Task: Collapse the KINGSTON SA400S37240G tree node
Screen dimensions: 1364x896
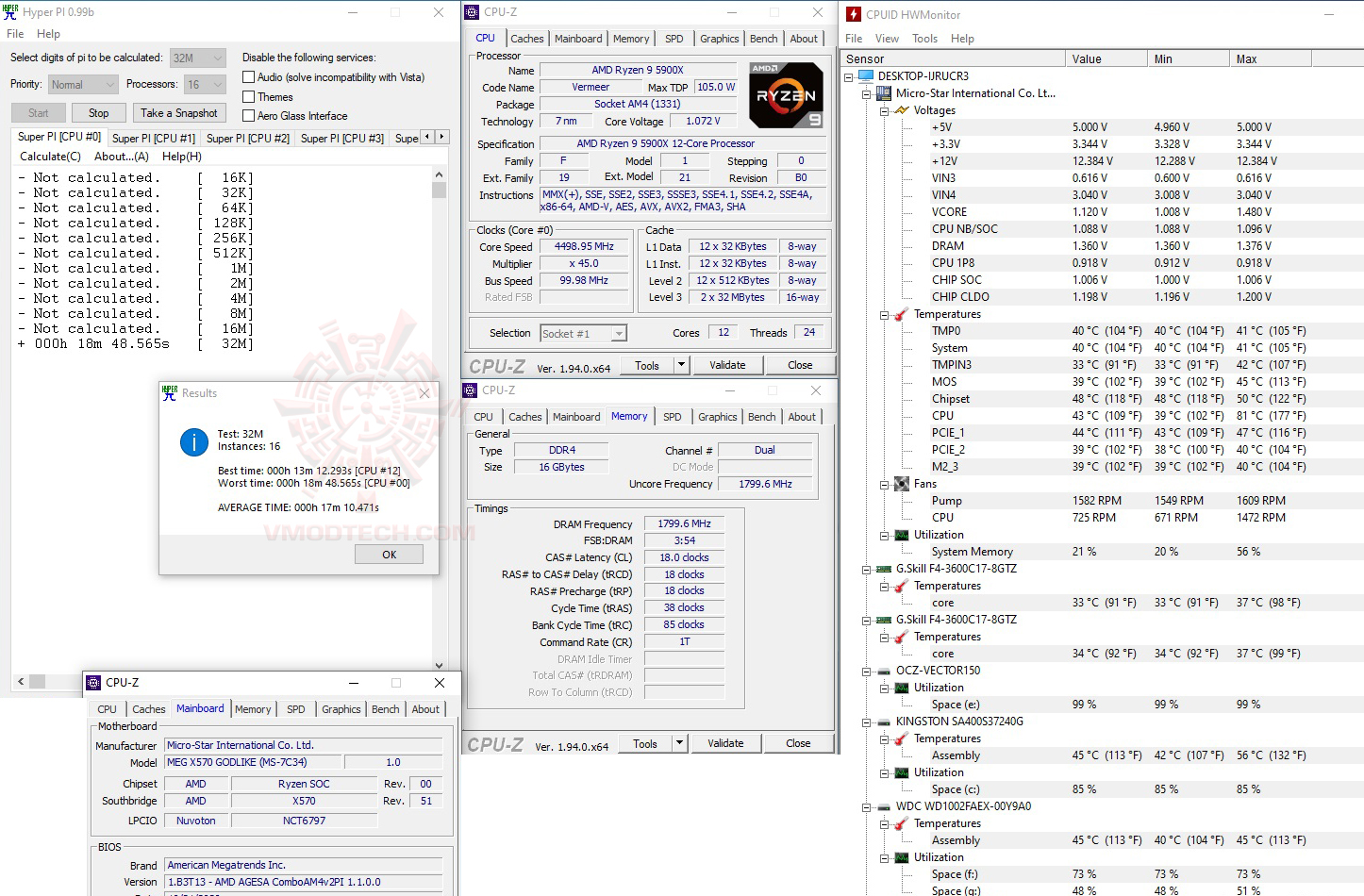Action: coord(866,722)
